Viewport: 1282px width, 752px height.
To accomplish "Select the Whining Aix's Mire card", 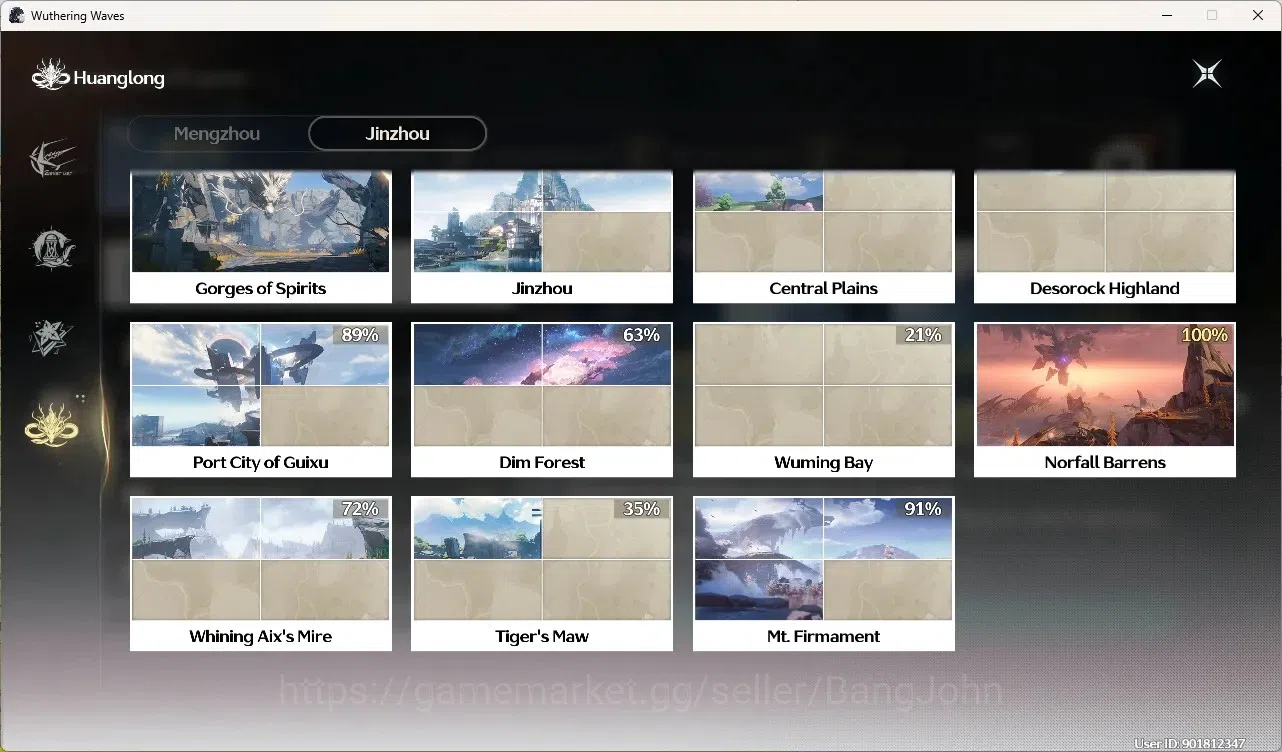I will 261,573.
